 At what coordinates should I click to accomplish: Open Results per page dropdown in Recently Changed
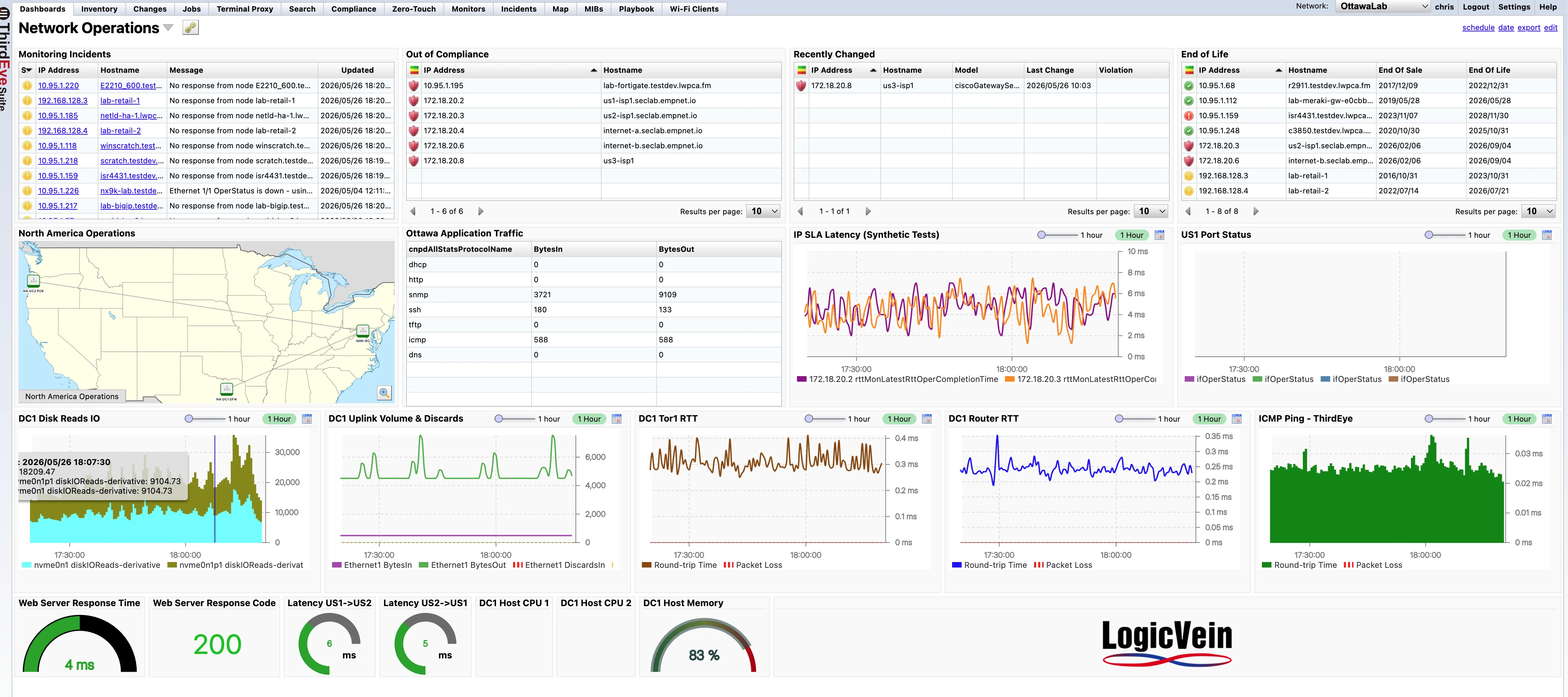pyautogui.click(x=1152, y=211)
